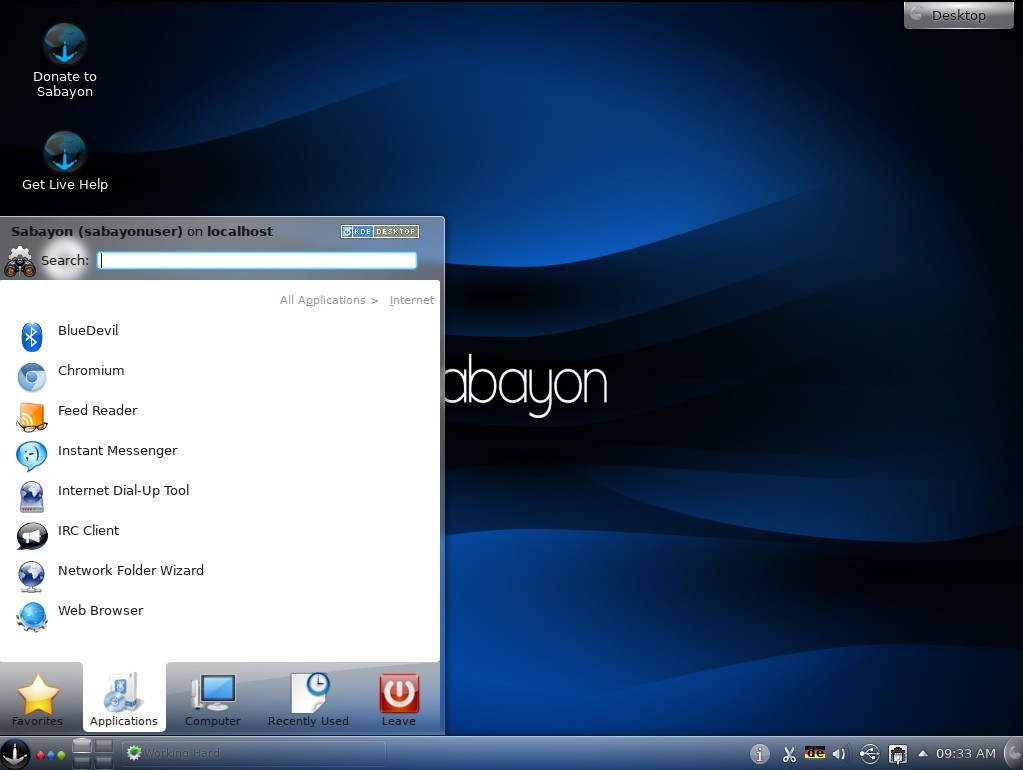Click the Sabayon launcher anchor button
This screenshot has height=770, width=1023.
pos(14,754)
